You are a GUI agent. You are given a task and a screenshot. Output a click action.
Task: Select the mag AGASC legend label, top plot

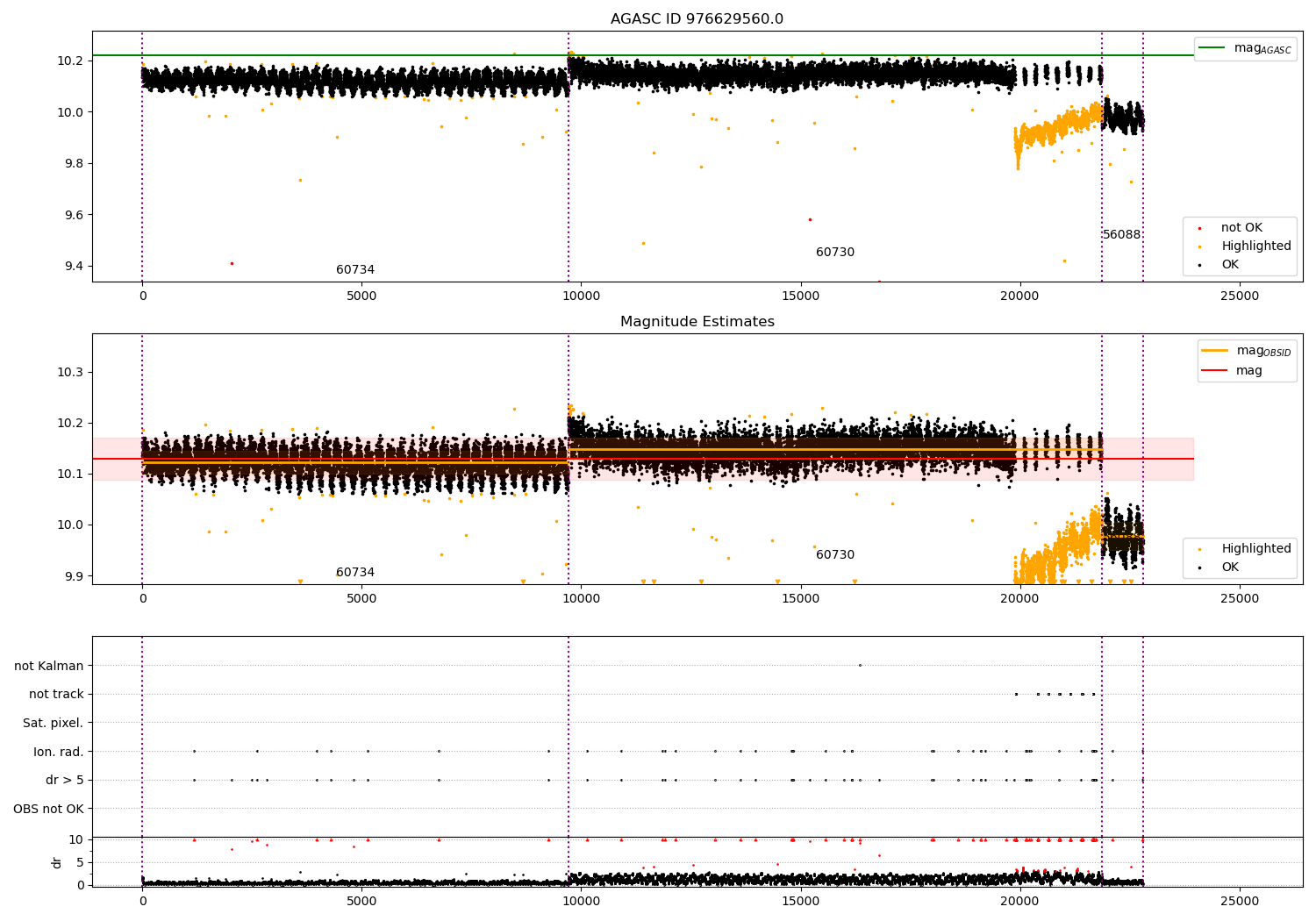[1262, 48]
